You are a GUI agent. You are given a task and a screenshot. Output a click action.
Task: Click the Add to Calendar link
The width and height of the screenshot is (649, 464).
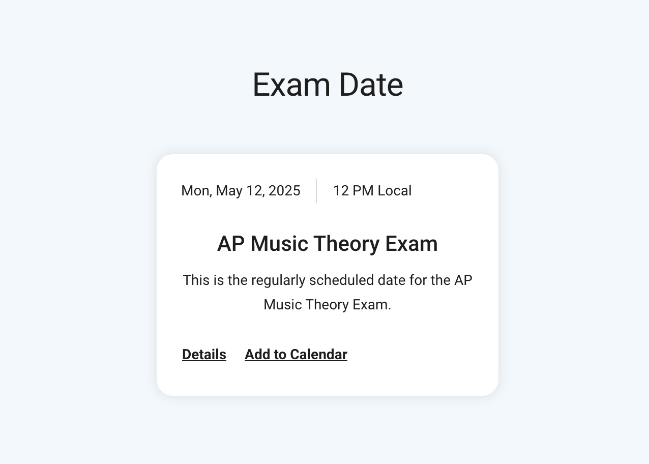[x=296, y=354]
